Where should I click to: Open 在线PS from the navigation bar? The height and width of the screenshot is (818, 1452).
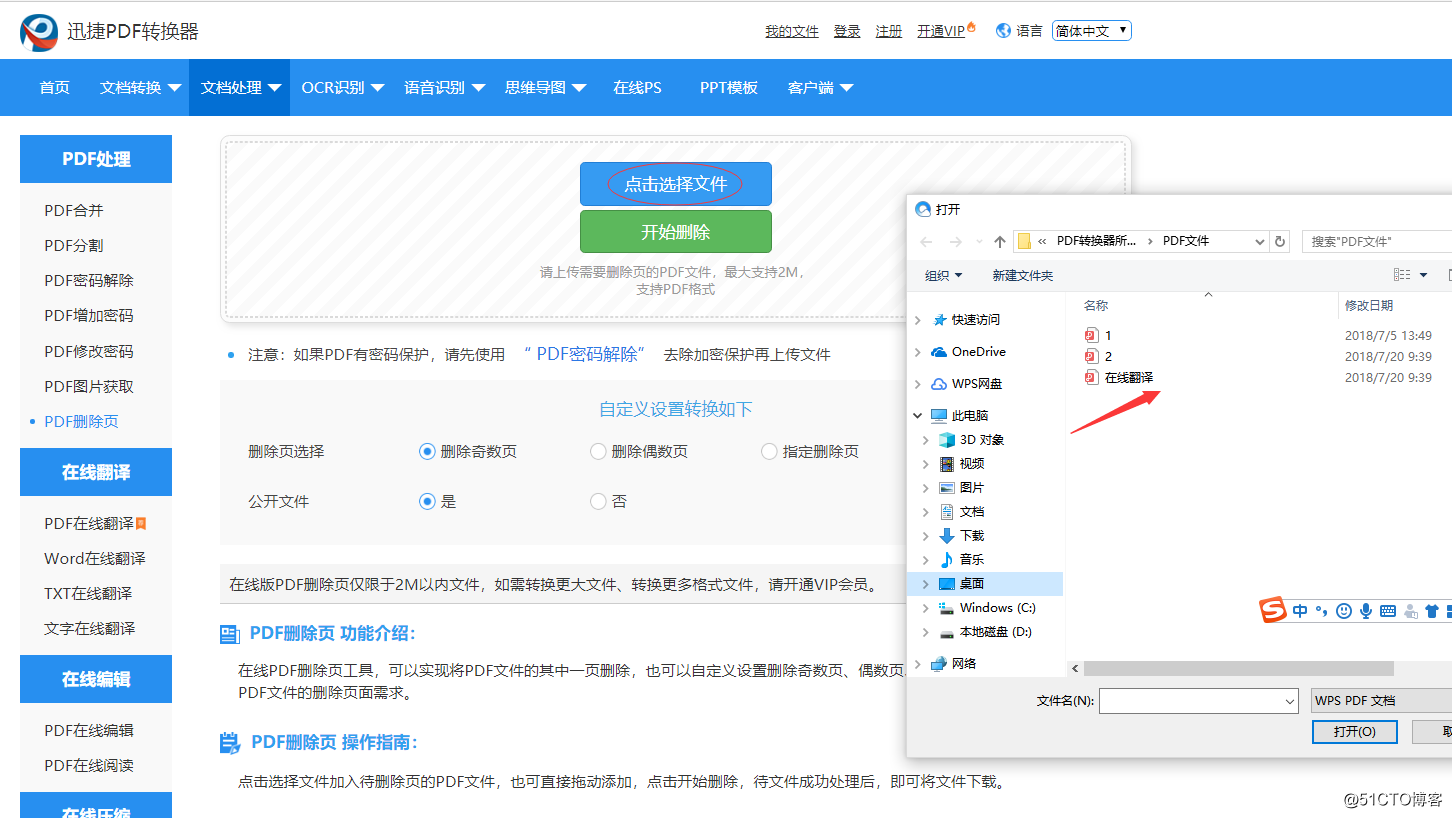tap(637, 87)
